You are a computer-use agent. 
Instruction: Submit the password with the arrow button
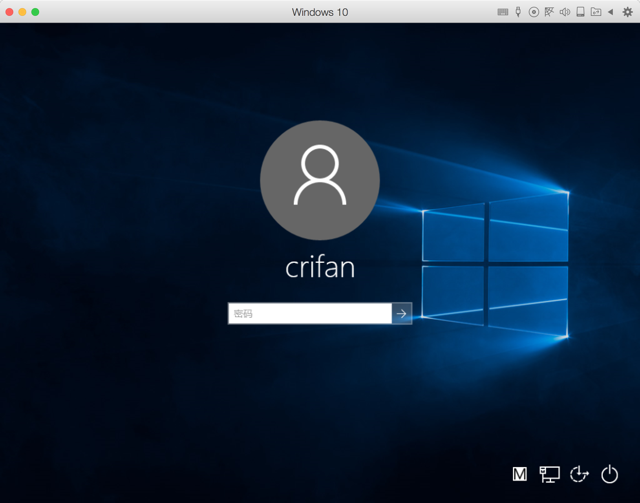pyautogui.click(x=402, y=313)
